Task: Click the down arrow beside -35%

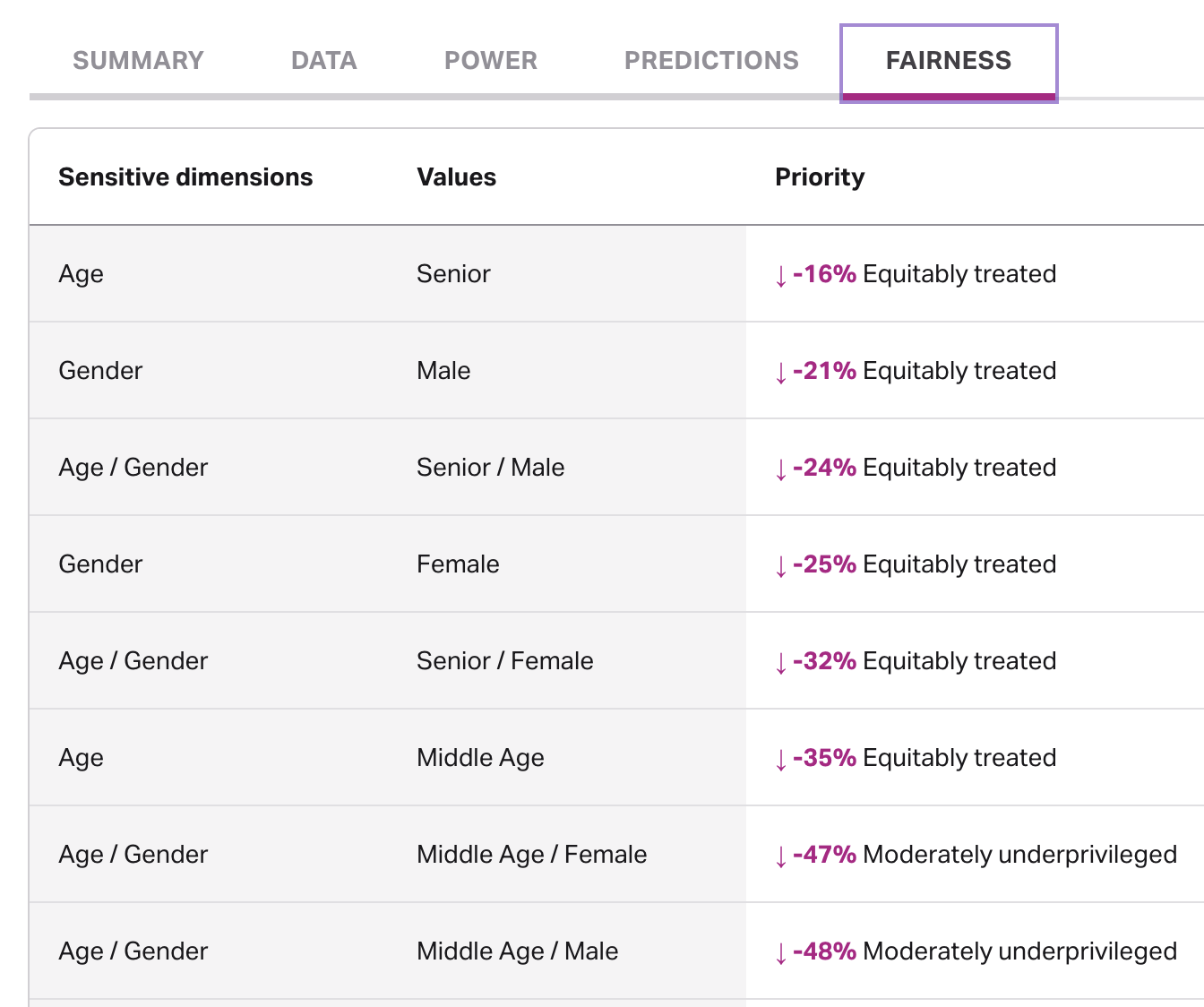Action: pyautogui.click(x=781, y=760)
